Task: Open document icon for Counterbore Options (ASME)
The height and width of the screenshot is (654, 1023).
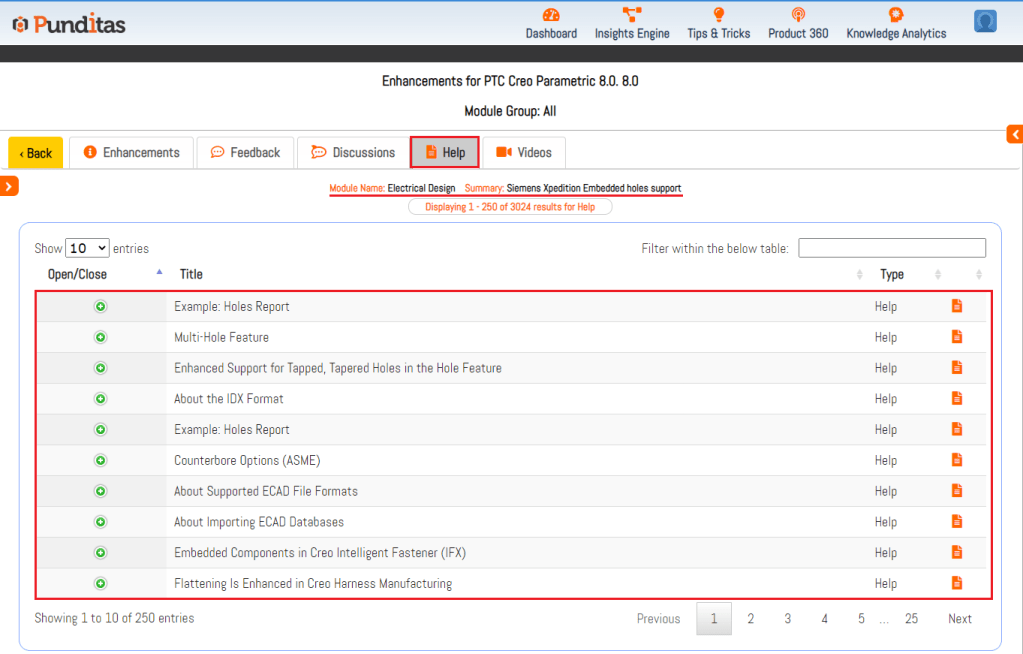Action: tap(957, 460)
